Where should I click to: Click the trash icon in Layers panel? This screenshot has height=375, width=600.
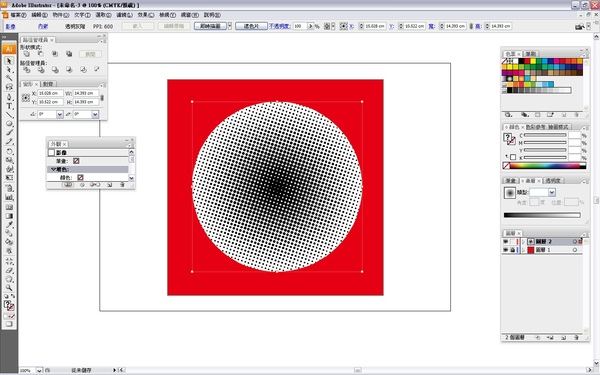pos(576,338)
